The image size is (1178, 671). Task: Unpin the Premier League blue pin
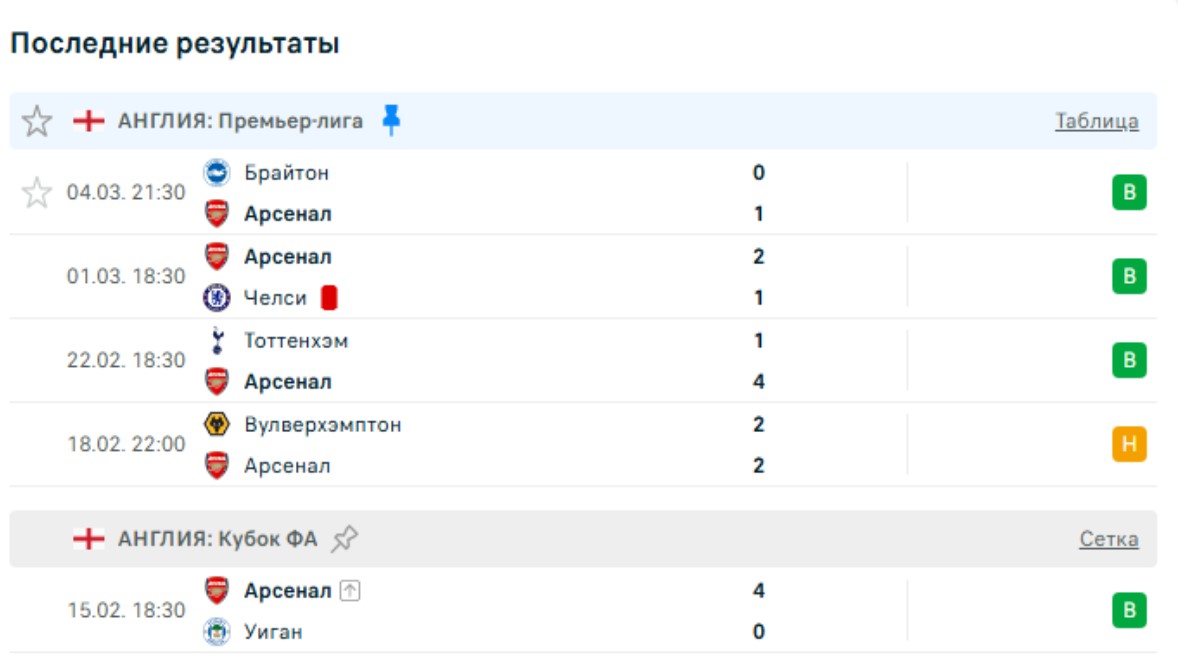[x=391, y=121]
